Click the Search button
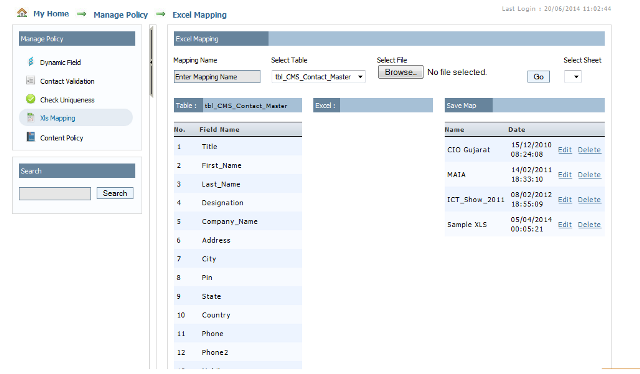Viewport: 640px width, 374px height. point(115,193)
